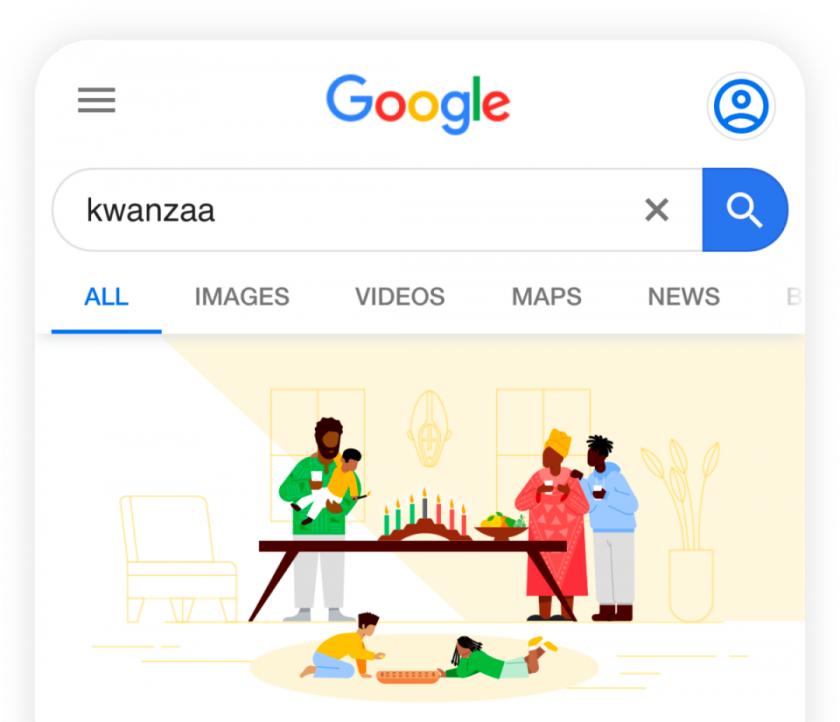Switch to the IMAGES tab

click(242, 297)
